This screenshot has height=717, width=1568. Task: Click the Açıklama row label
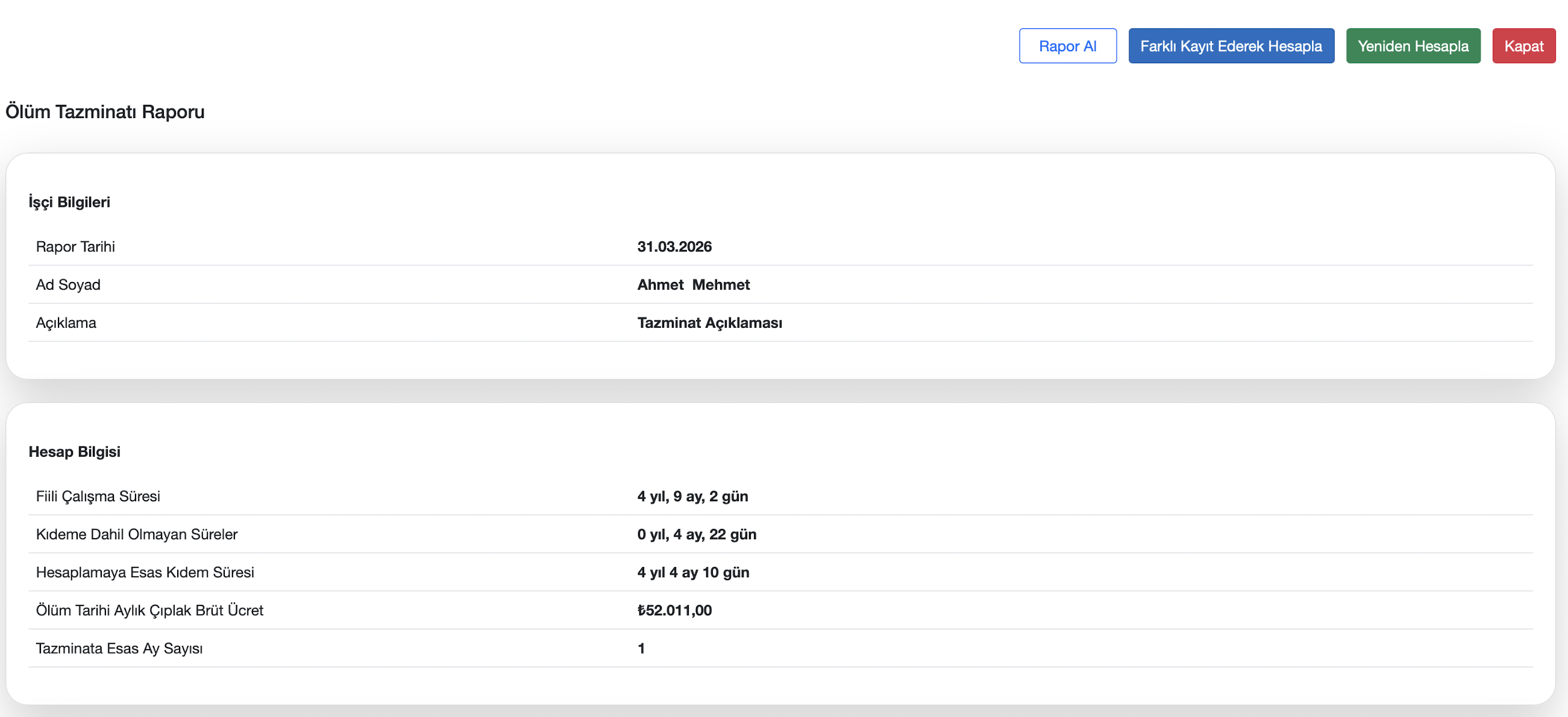tap(66, 322)
